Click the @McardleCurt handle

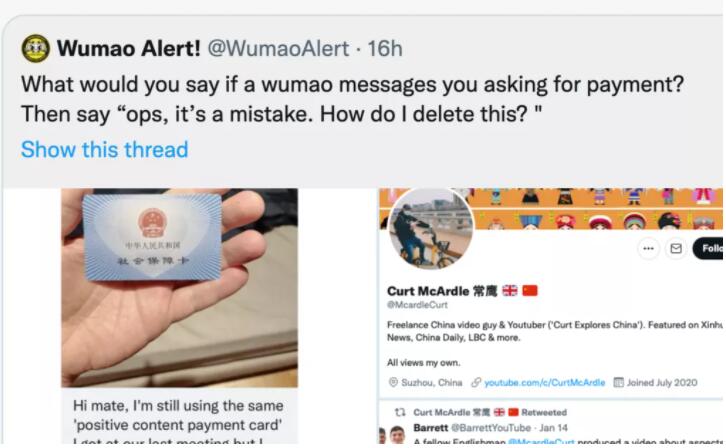click(x=417, y=305)
